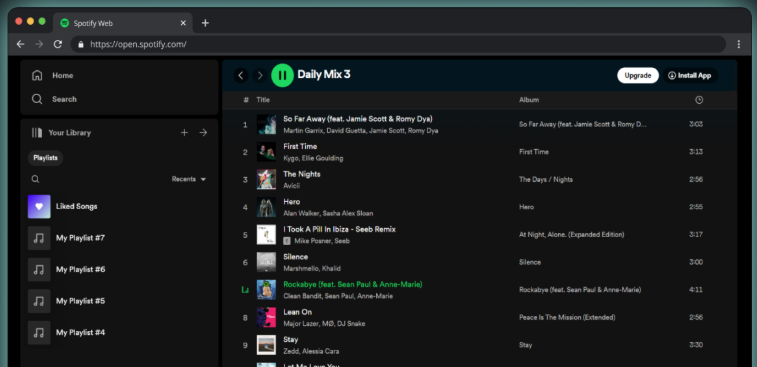Screen dimensions: 757x367
Task: Open the Recents sort dropdown
Action: click(x=189, y=179)
